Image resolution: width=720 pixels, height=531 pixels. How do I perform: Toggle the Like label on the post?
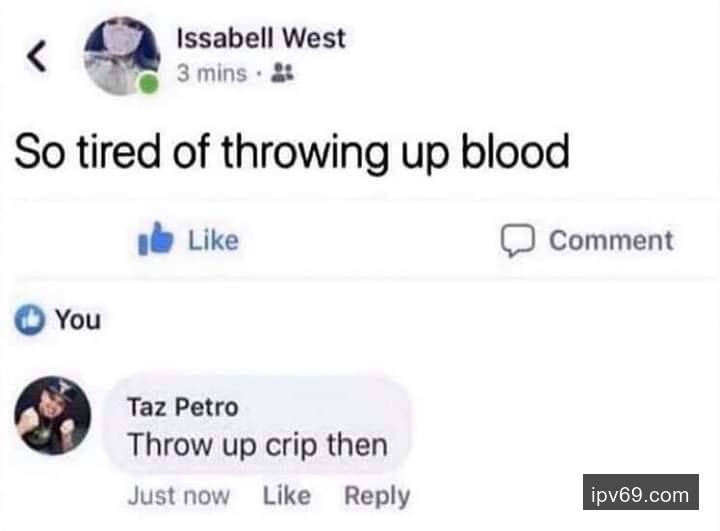213,240
